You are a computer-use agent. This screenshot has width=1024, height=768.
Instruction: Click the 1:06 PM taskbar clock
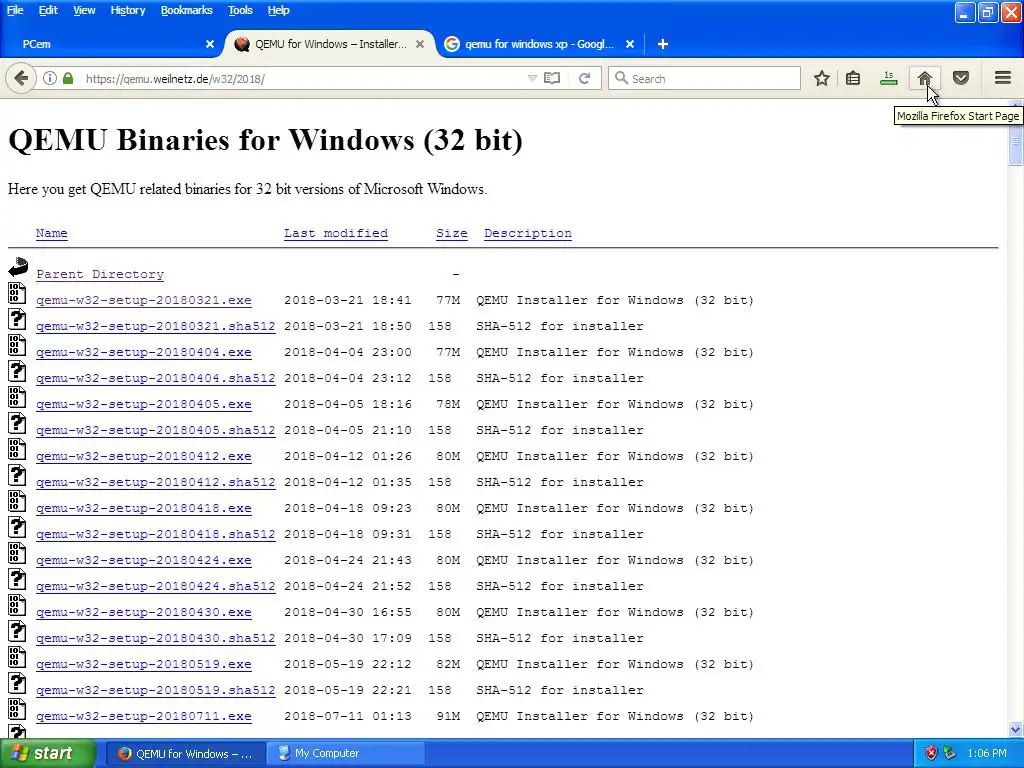point(987,753)
